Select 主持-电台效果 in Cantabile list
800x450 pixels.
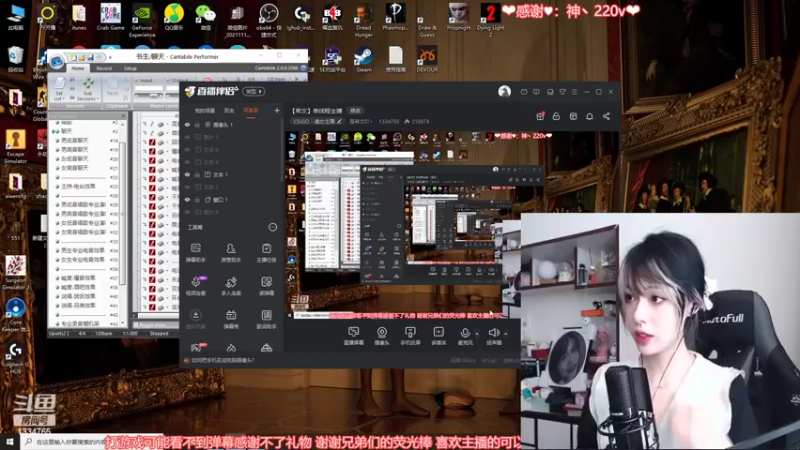[x=78, y=186]
